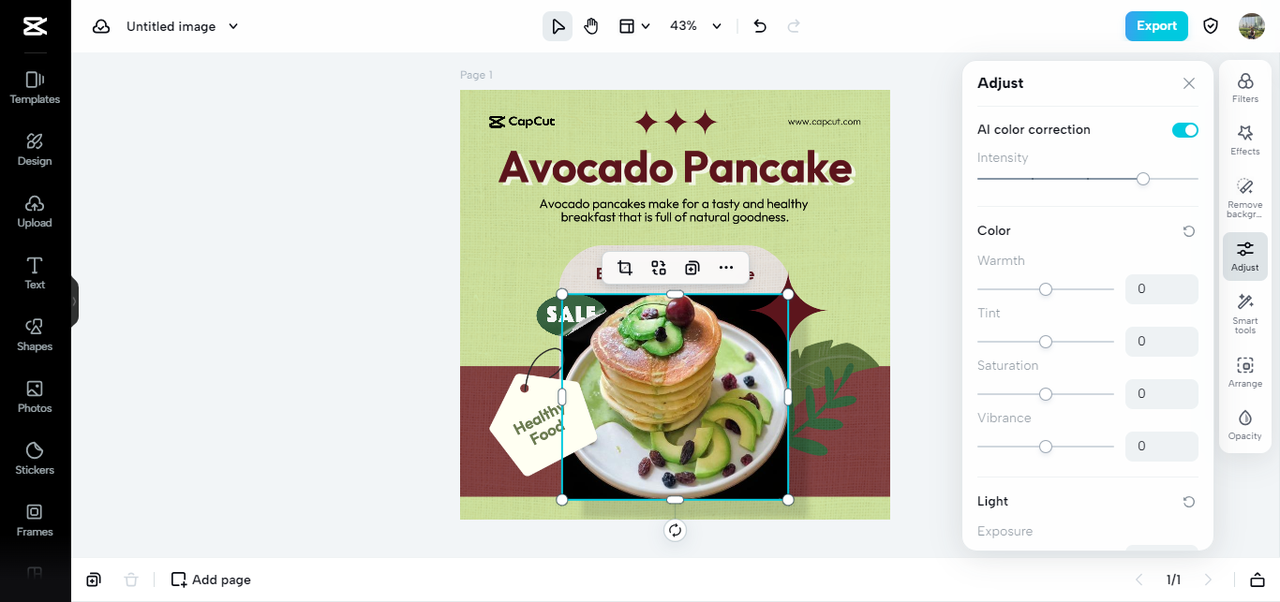Open the Smart tools option

1245,314
